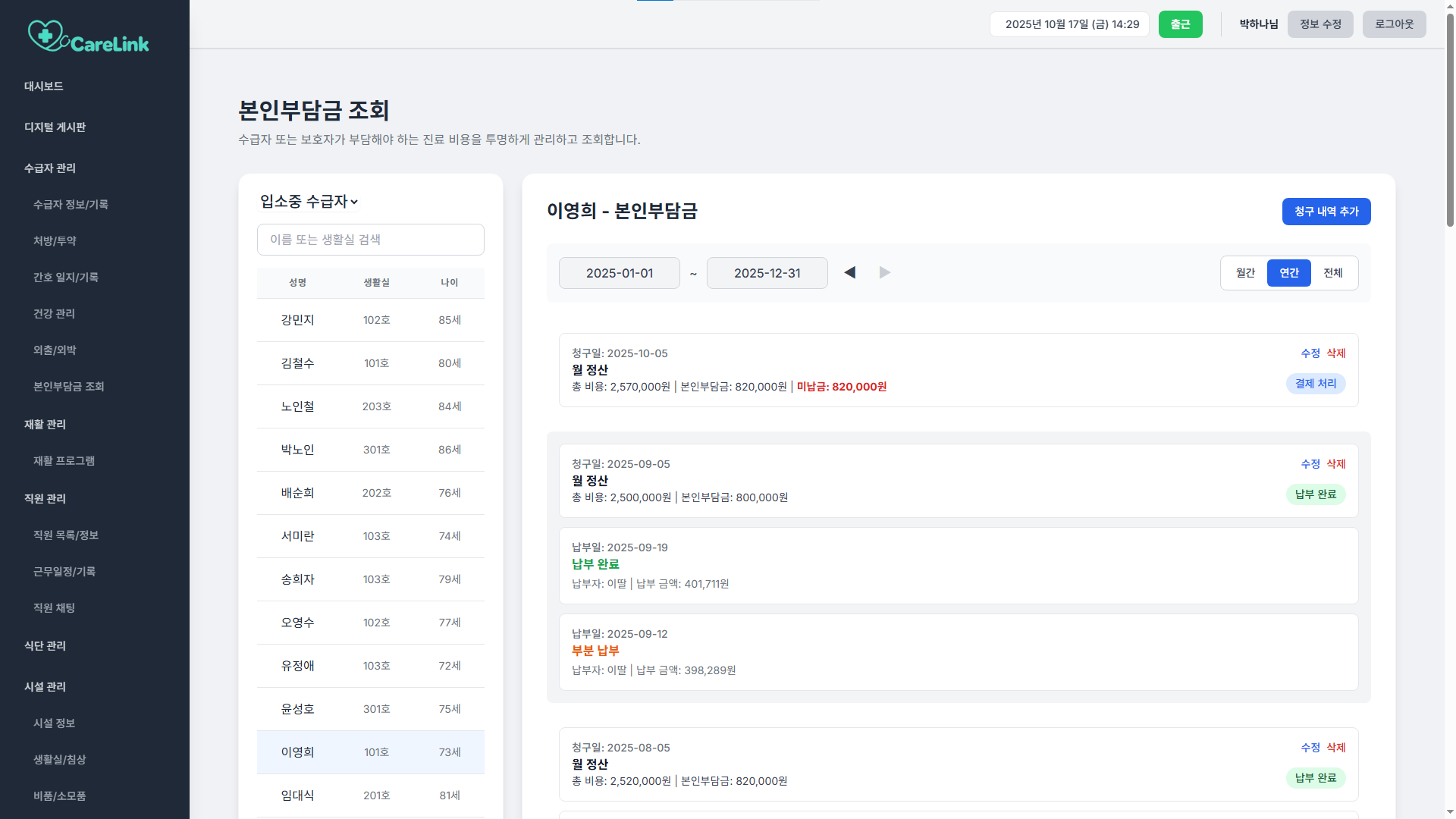
Task: Click 수정 on the 2025-08-05 bill
Action: tap(1310, 748)
